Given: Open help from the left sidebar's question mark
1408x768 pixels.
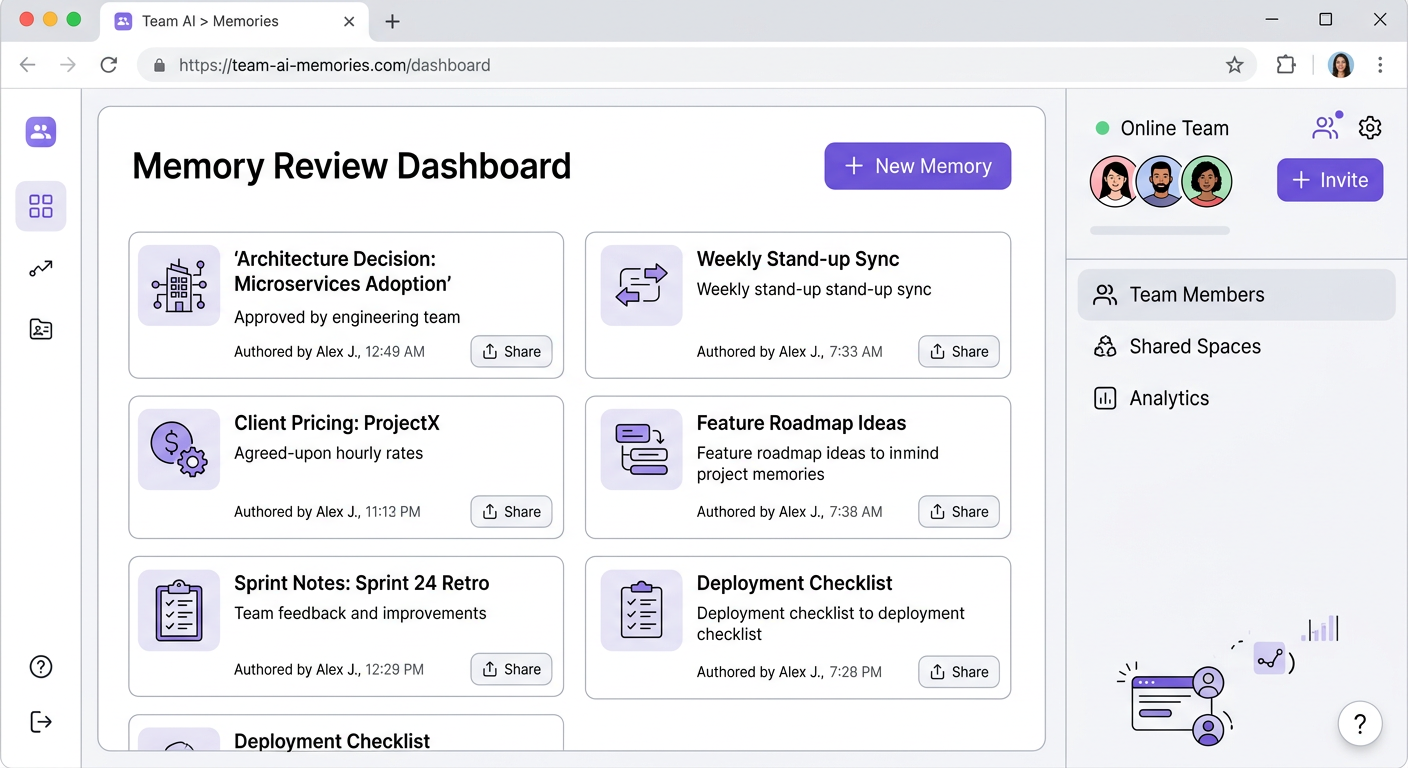Looking at the screenshot, I should pyautogui.click(x=41, y=667).
